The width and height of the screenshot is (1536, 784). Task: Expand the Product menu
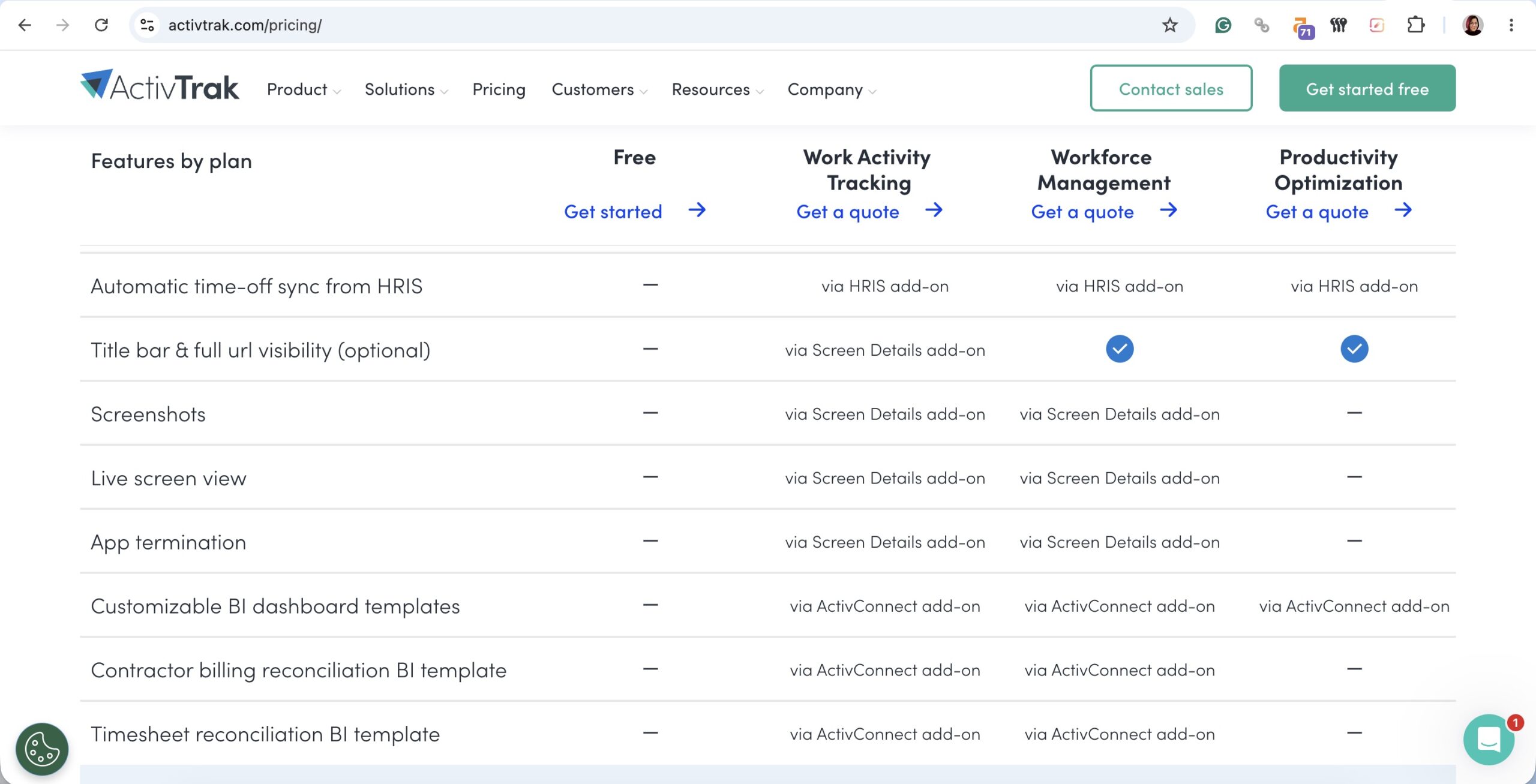pos(304,89)
